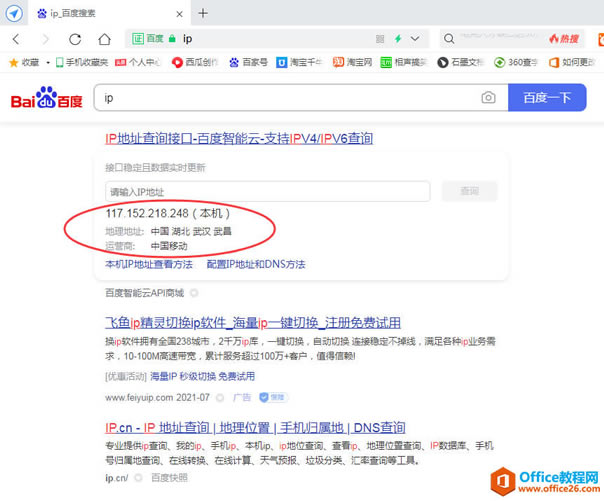Screen dimensions: 604x501
Task: Select the 中国移动 carrier text
Action: 169,246
